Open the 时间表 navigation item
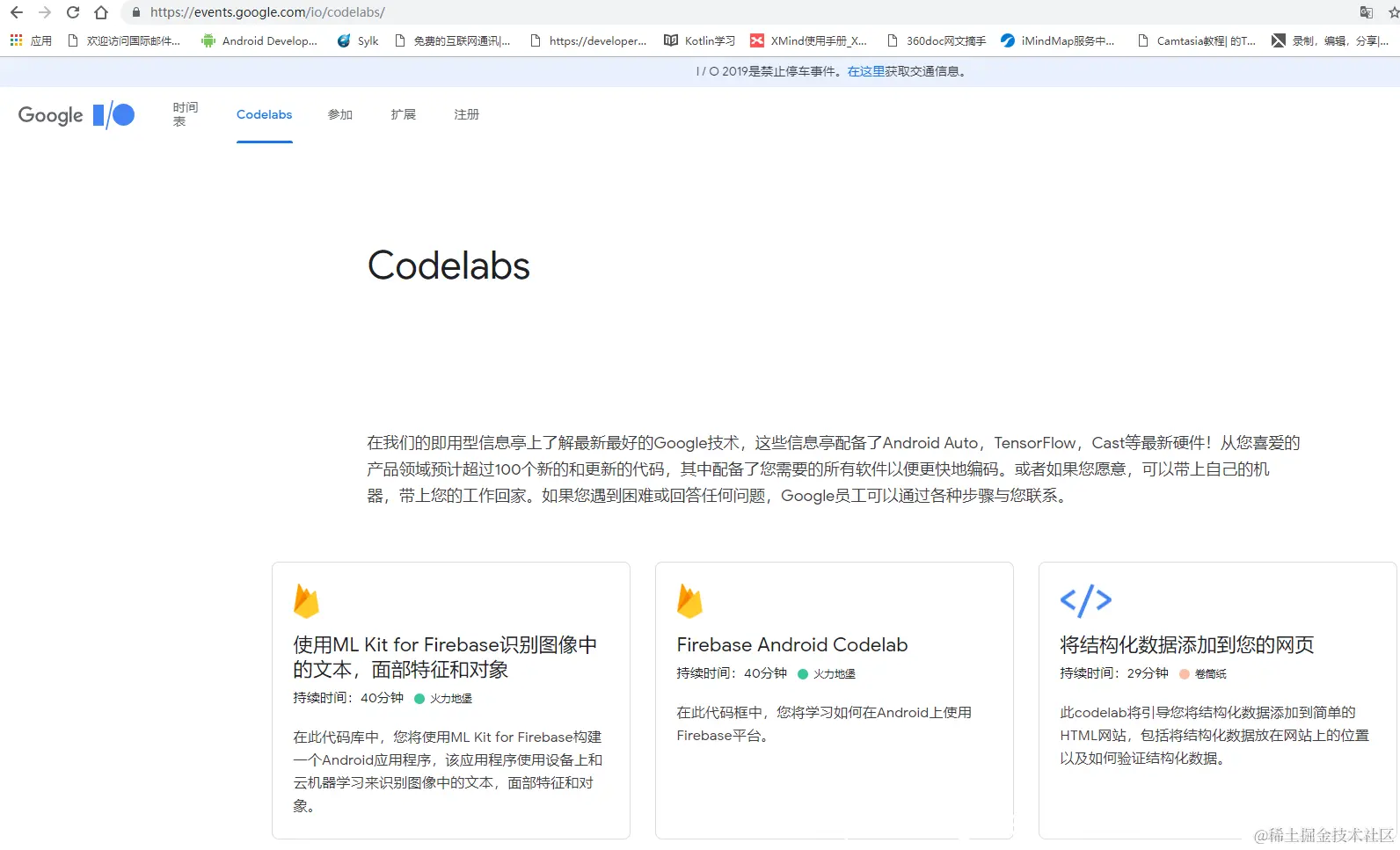This screenshot has height=850, width=1400. 185,114
